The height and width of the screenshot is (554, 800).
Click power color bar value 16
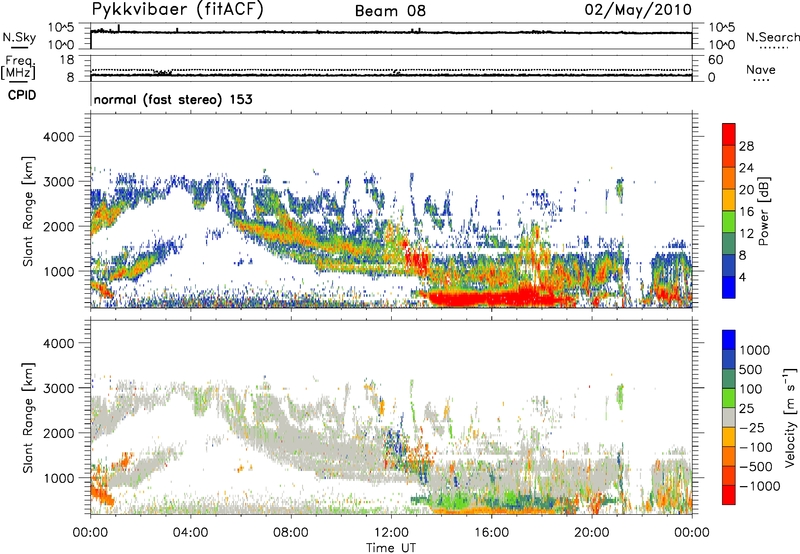(x=746, y=212)
